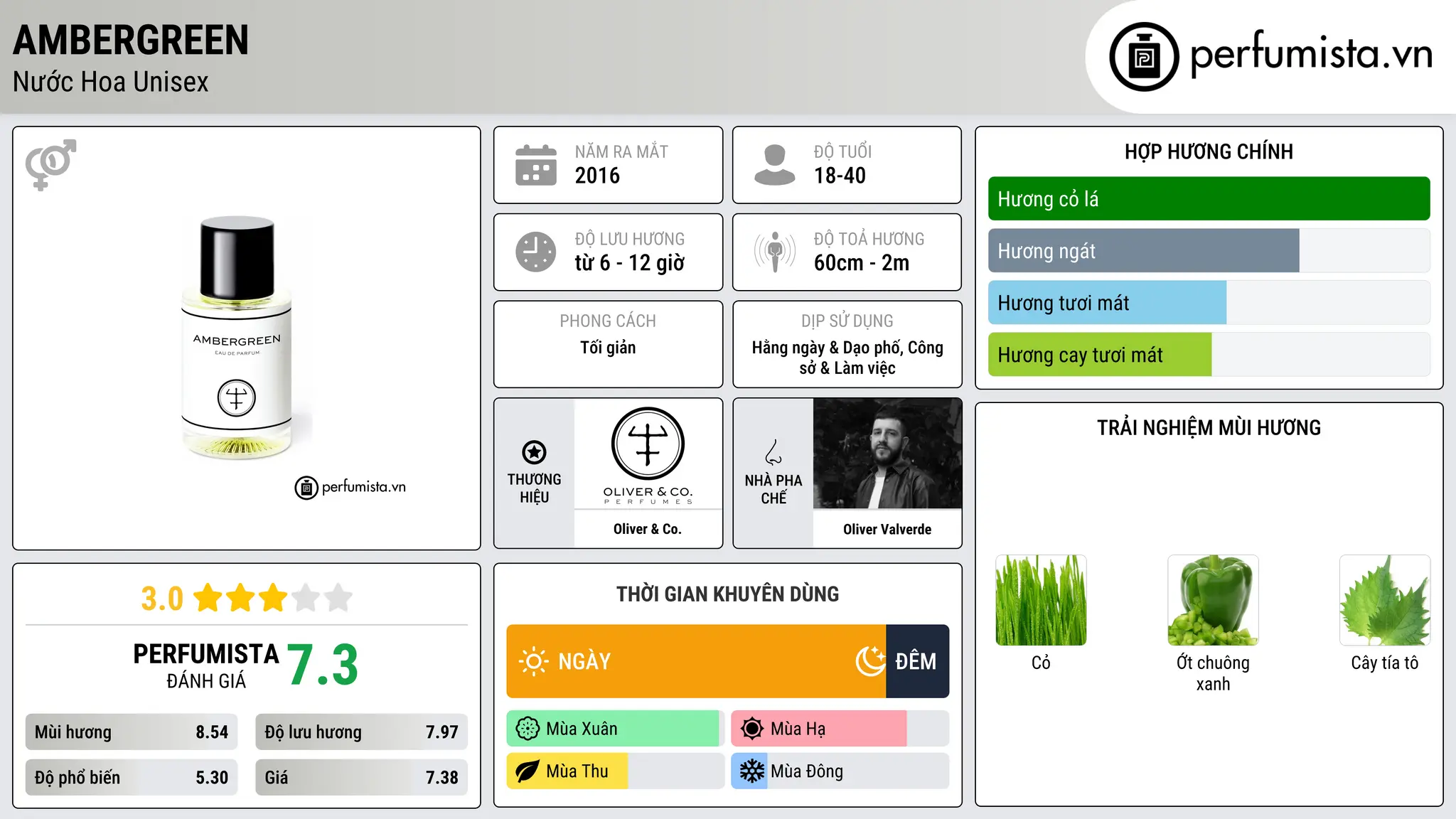Click the Độ phổ biến 5.30 score row

tap(132, 777)
